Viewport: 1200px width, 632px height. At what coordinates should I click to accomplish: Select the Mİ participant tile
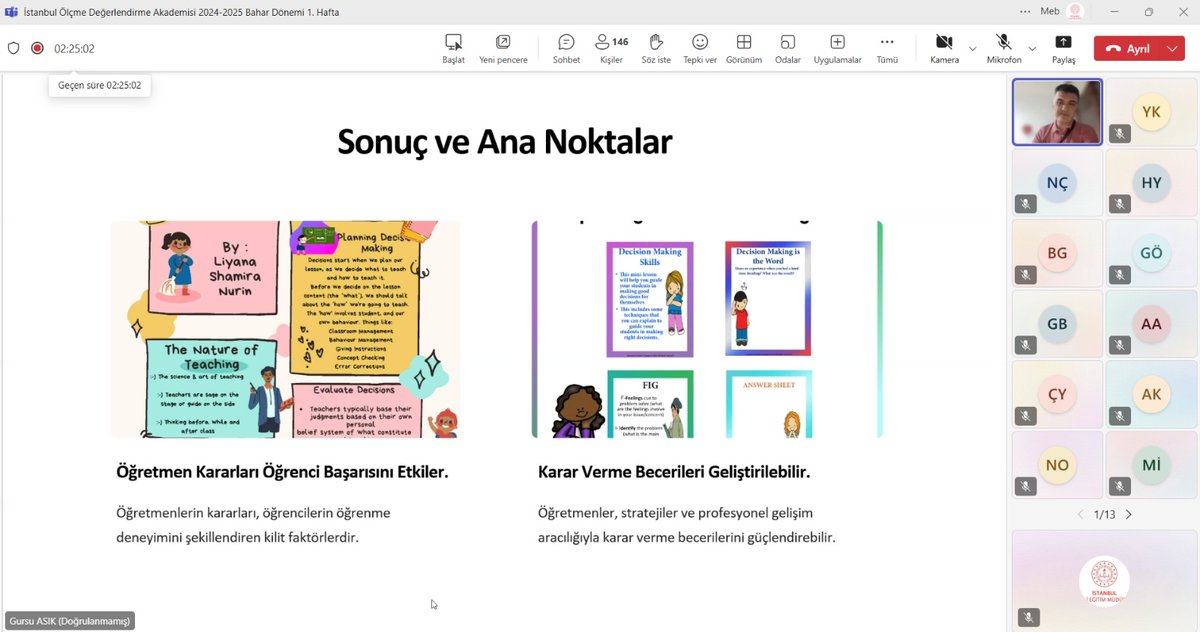1151,465
